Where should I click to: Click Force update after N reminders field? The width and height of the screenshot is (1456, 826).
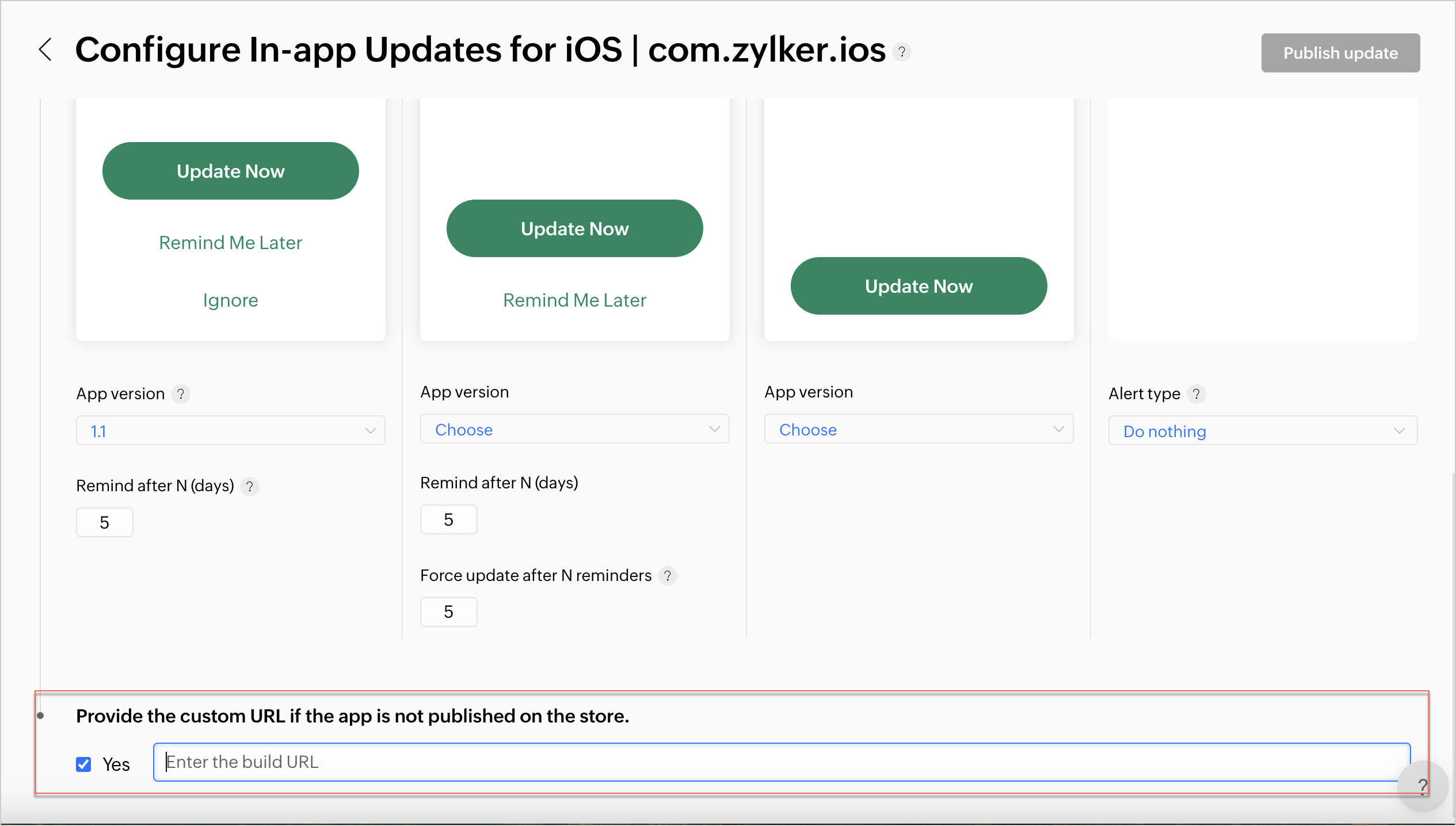tap(448, 612)
